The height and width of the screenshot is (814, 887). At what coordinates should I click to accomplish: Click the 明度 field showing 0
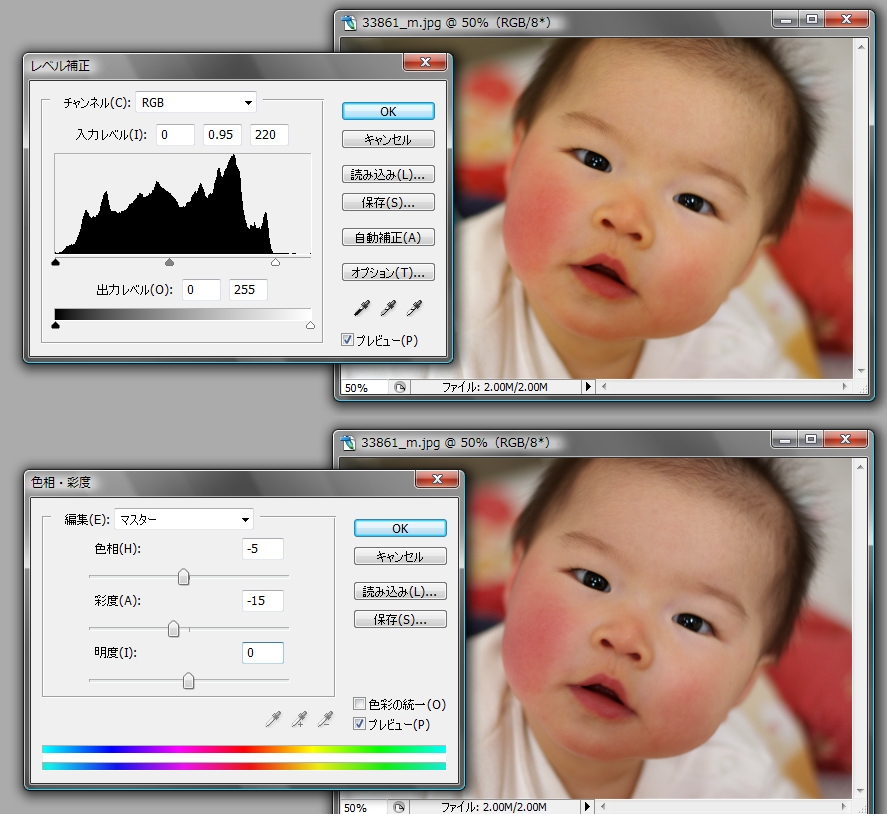(263, 653)
